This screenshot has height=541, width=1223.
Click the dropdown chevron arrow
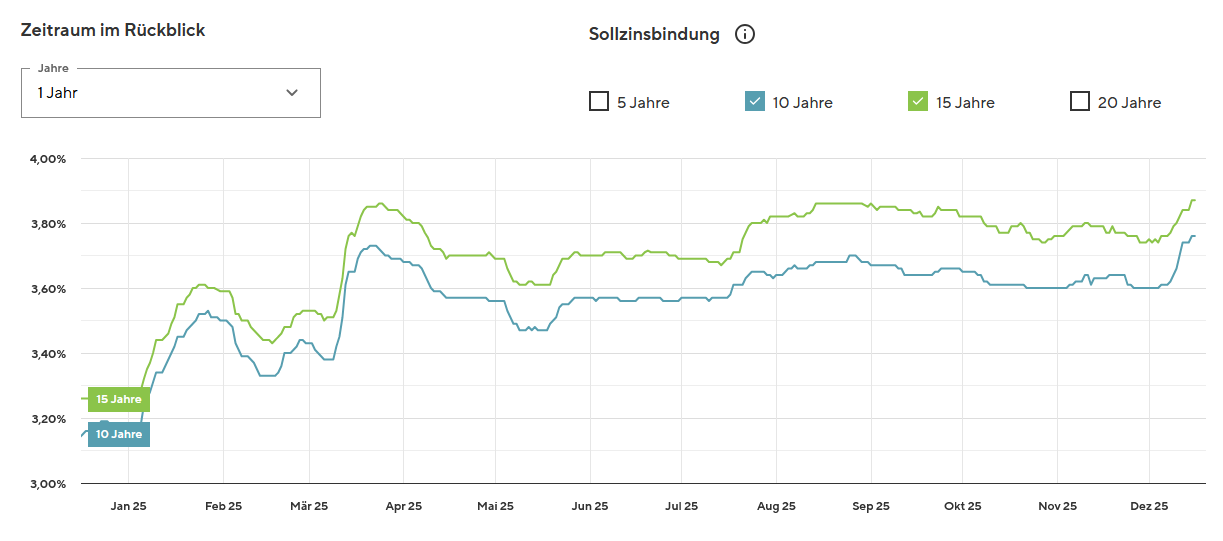click(292, 93)
